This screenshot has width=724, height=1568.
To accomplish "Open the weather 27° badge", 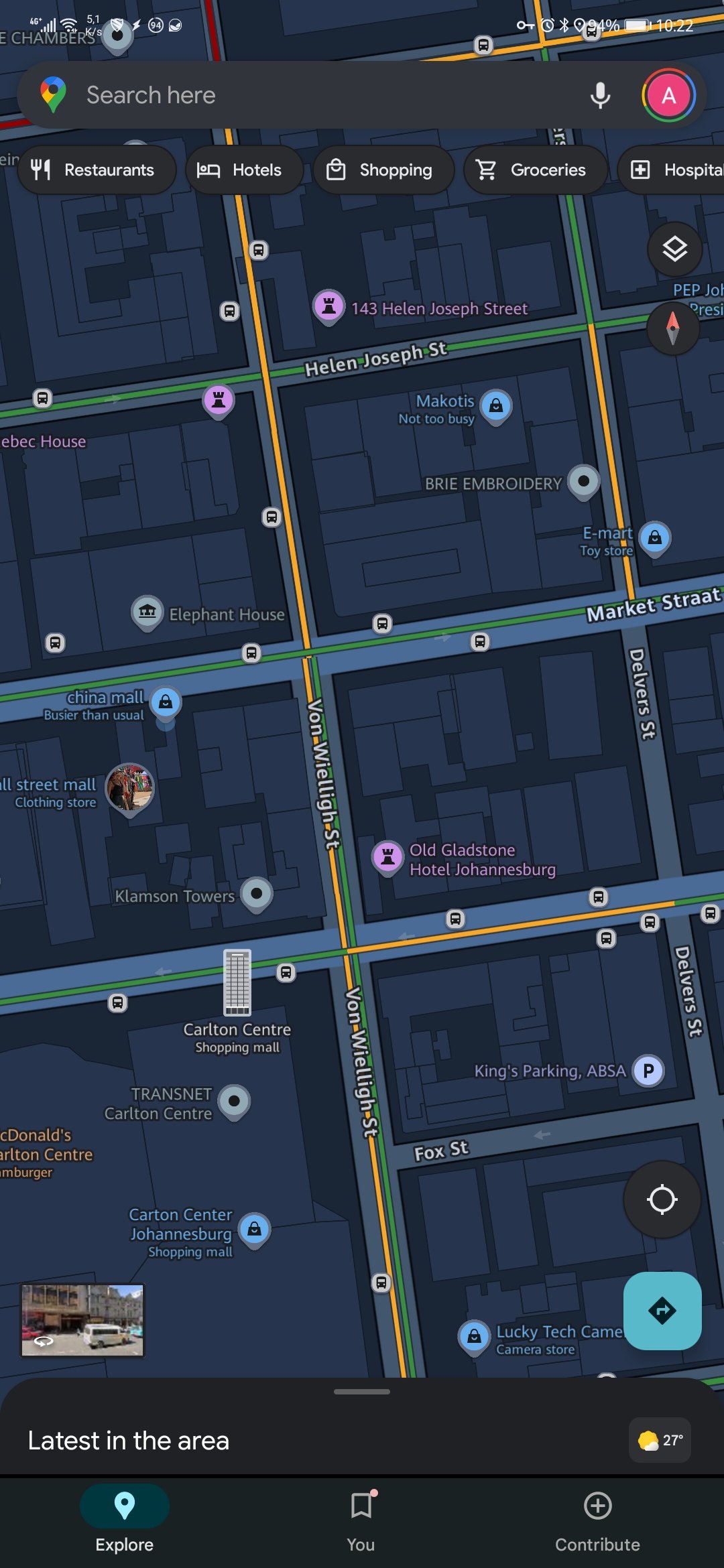I will (660, 1440).
